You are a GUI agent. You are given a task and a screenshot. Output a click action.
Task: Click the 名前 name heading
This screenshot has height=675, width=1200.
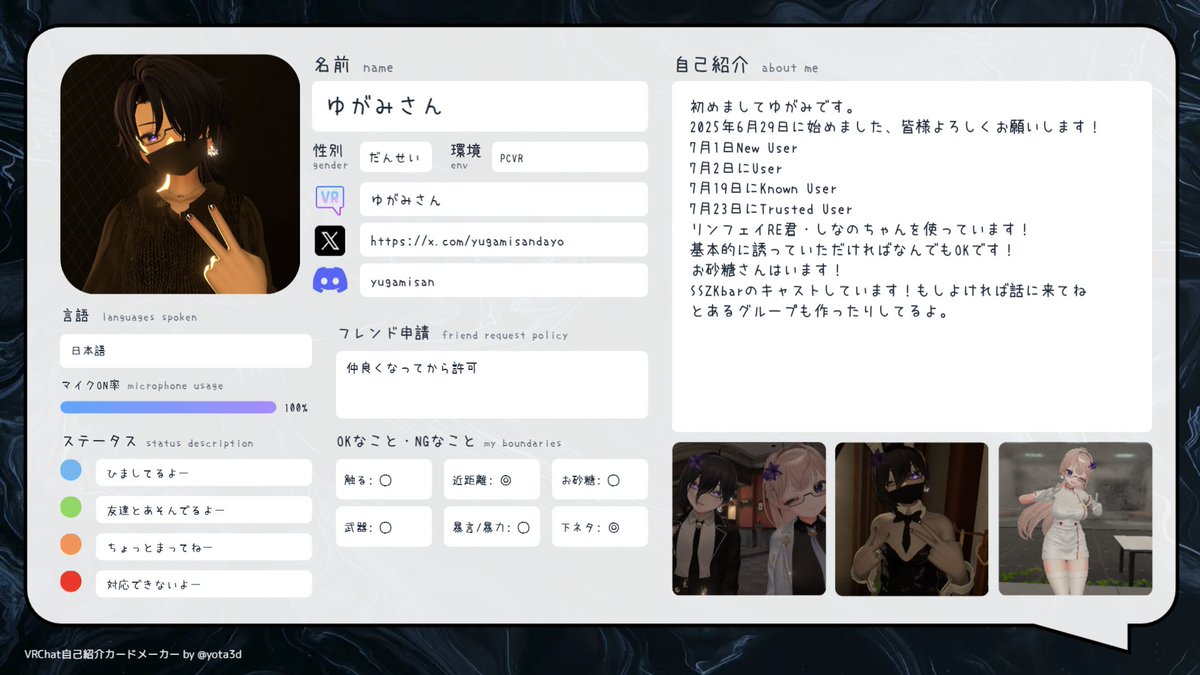[x=354, y=66]
